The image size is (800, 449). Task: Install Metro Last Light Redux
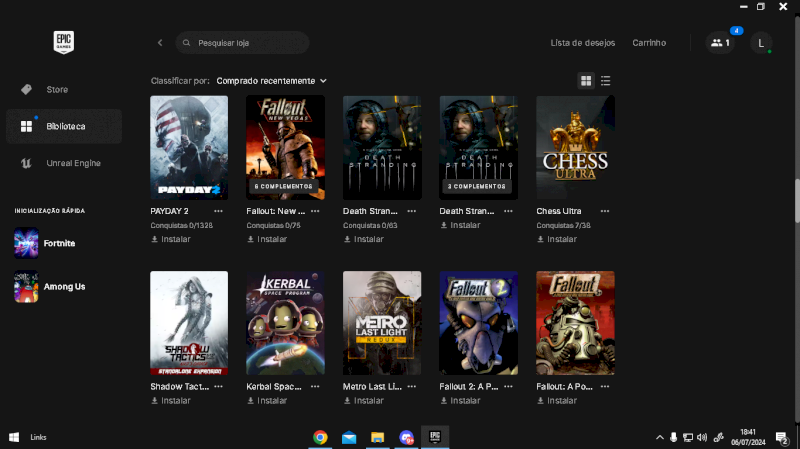coord(363,401)
